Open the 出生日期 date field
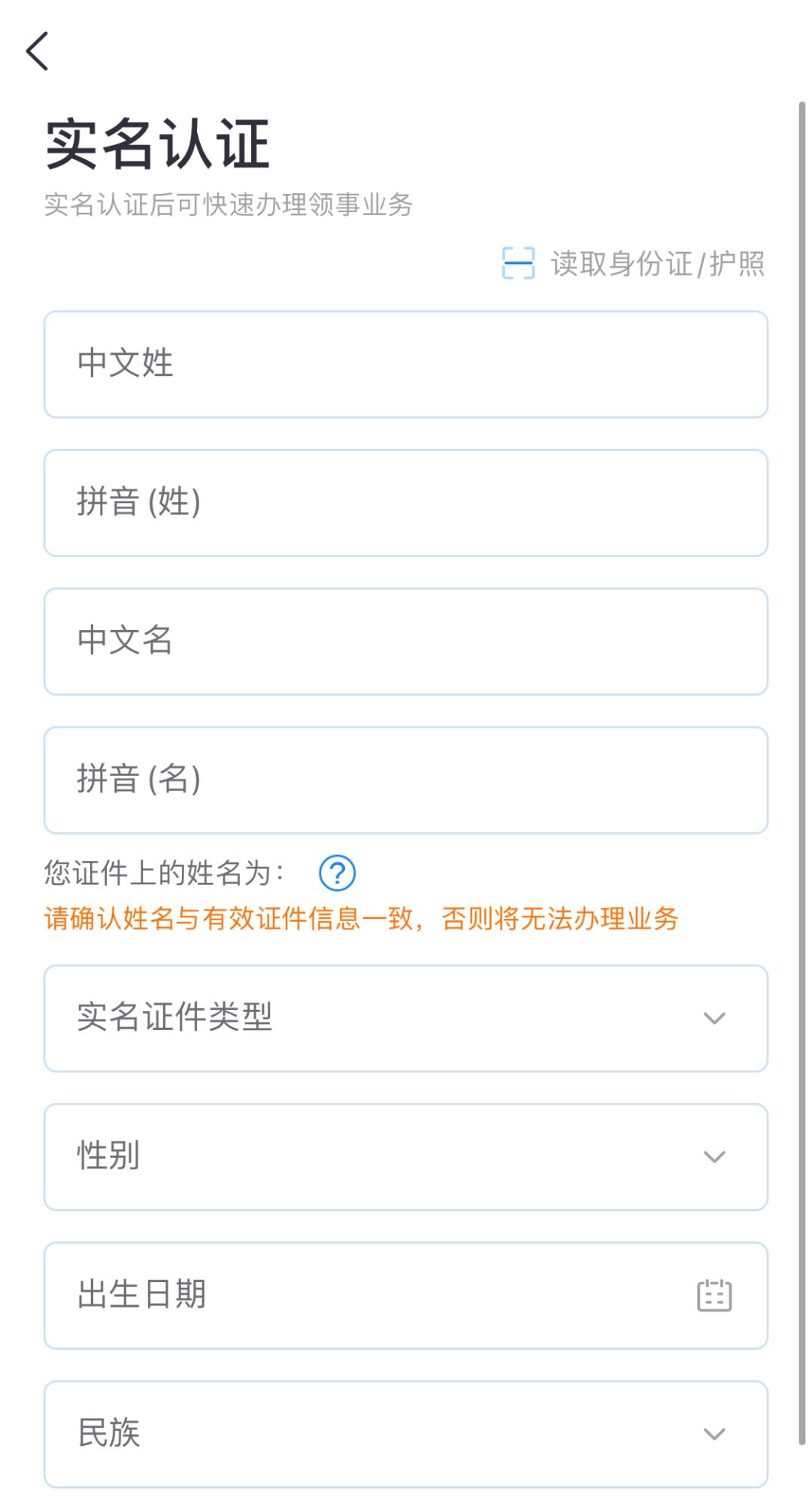Viewport: 812px width, 1500px height. tap(376, 1295)
